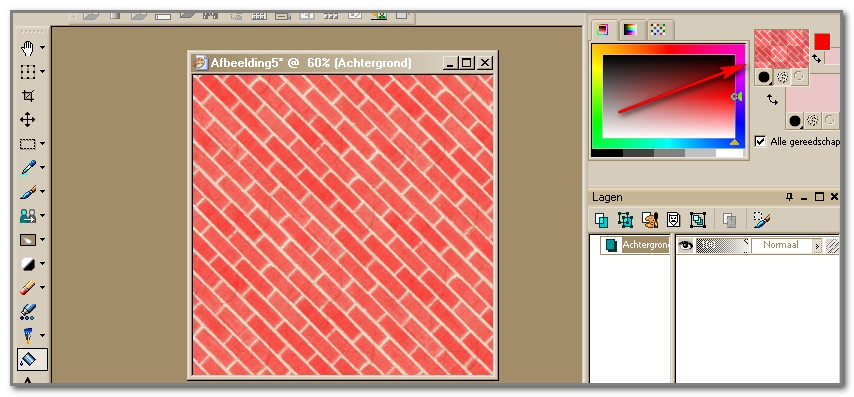Open the Normaal blend mode dropdown
Screen dimensions: 854x397
tap(817, 246)
